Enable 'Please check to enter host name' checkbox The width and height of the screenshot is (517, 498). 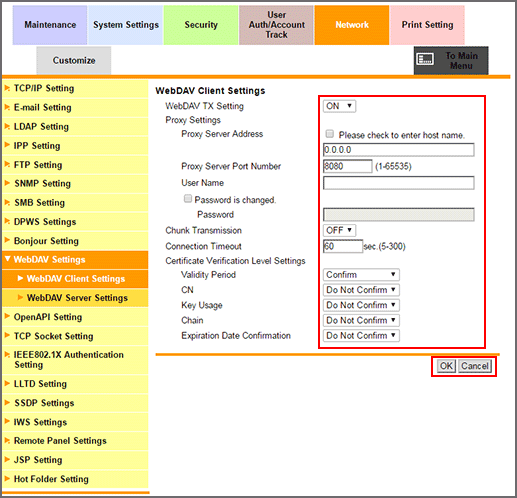point(329,134)
